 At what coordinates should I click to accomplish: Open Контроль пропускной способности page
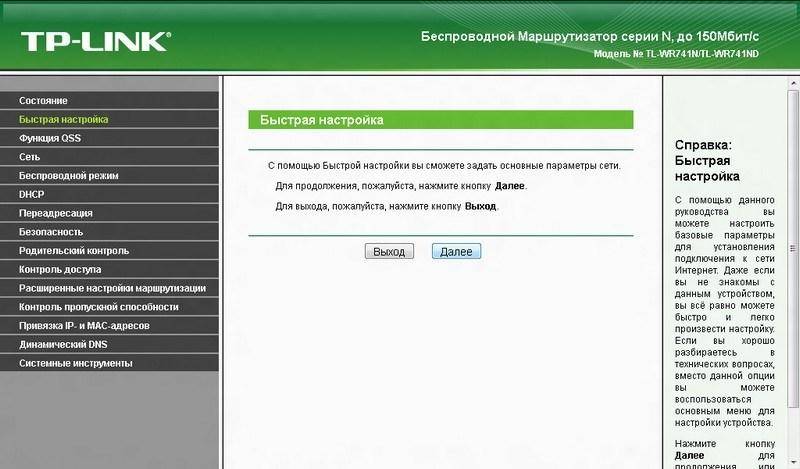point(98,307)
